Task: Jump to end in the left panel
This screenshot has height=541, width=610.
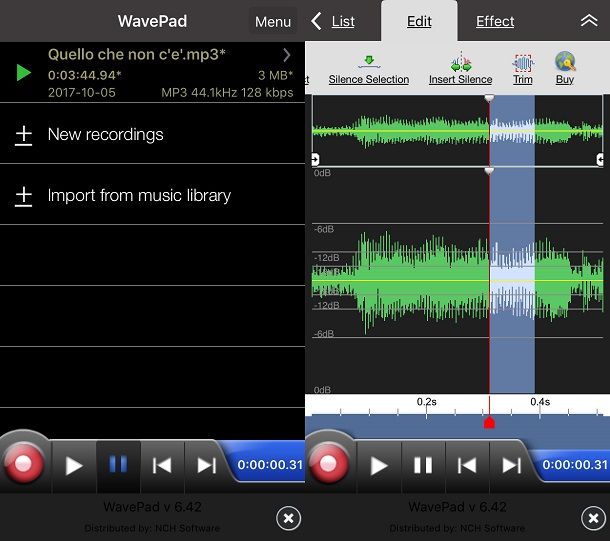Action: (x=206, y=466)
